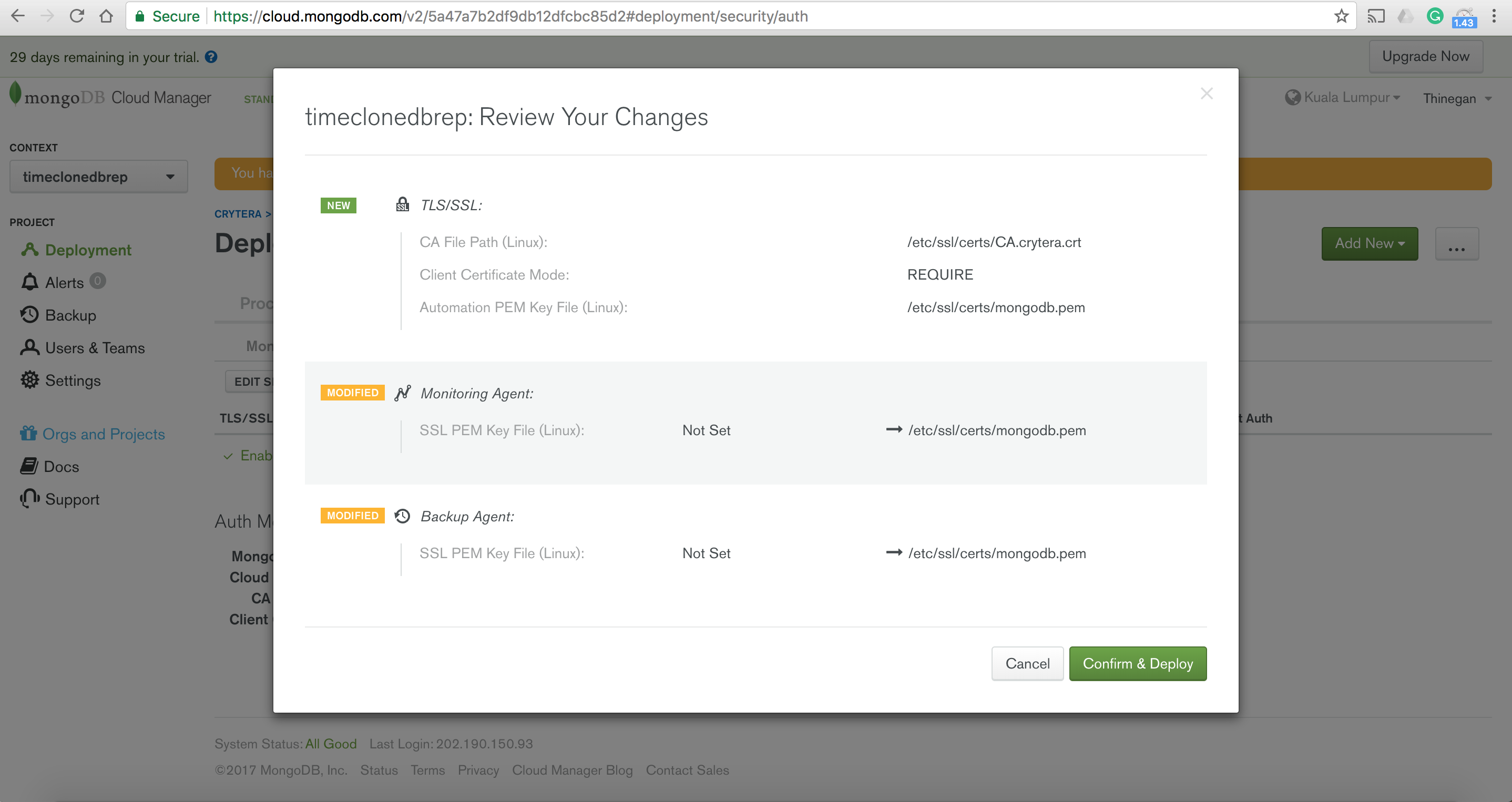This screenshot has height=802, width=1512.
Task: Click the Upgrade Now button
Action: point(1425,56)
